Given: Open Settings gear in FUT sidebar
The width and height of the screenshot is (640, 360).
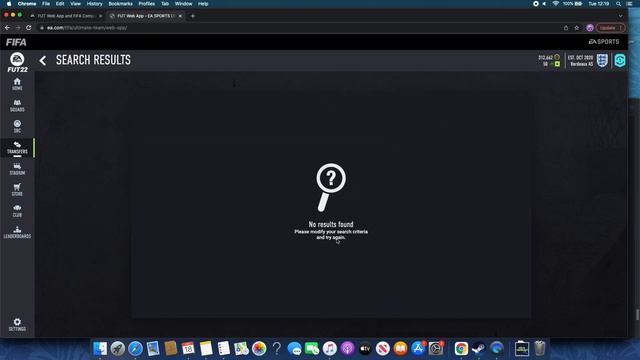Looking at the screenshot, I should click(17, 324).
